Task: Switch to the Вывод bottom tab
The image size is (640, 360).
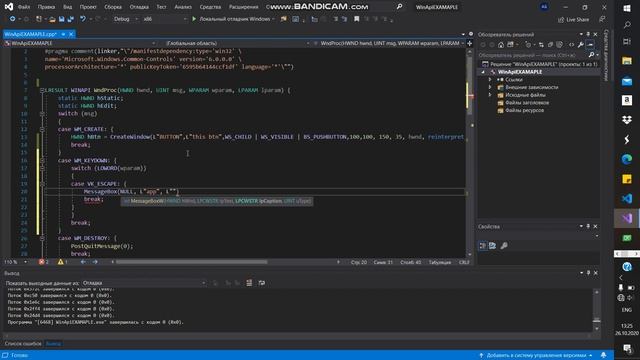Action: pos(53,344)
